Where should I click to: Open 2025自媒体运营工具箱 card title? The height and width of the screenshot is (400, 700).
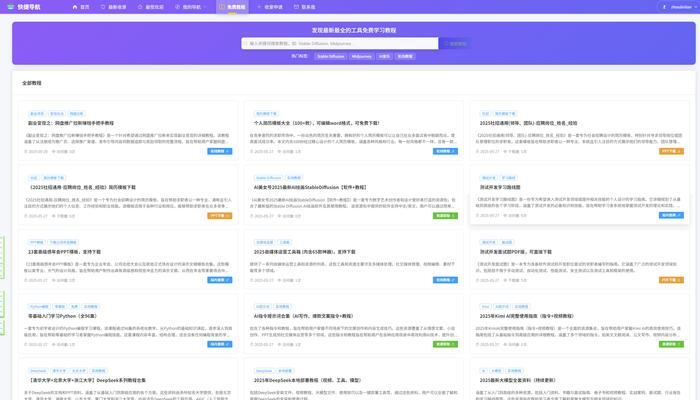(304, 252)
